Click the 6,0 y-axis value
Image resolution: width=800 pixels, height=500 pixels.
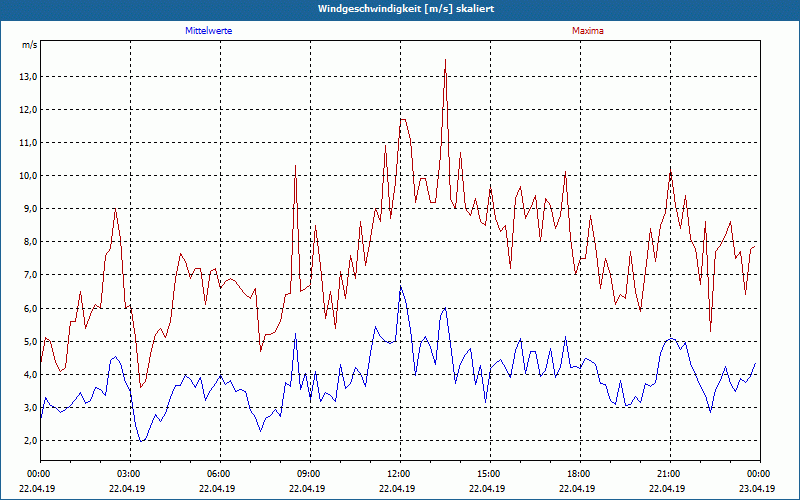tap(30, 309)
